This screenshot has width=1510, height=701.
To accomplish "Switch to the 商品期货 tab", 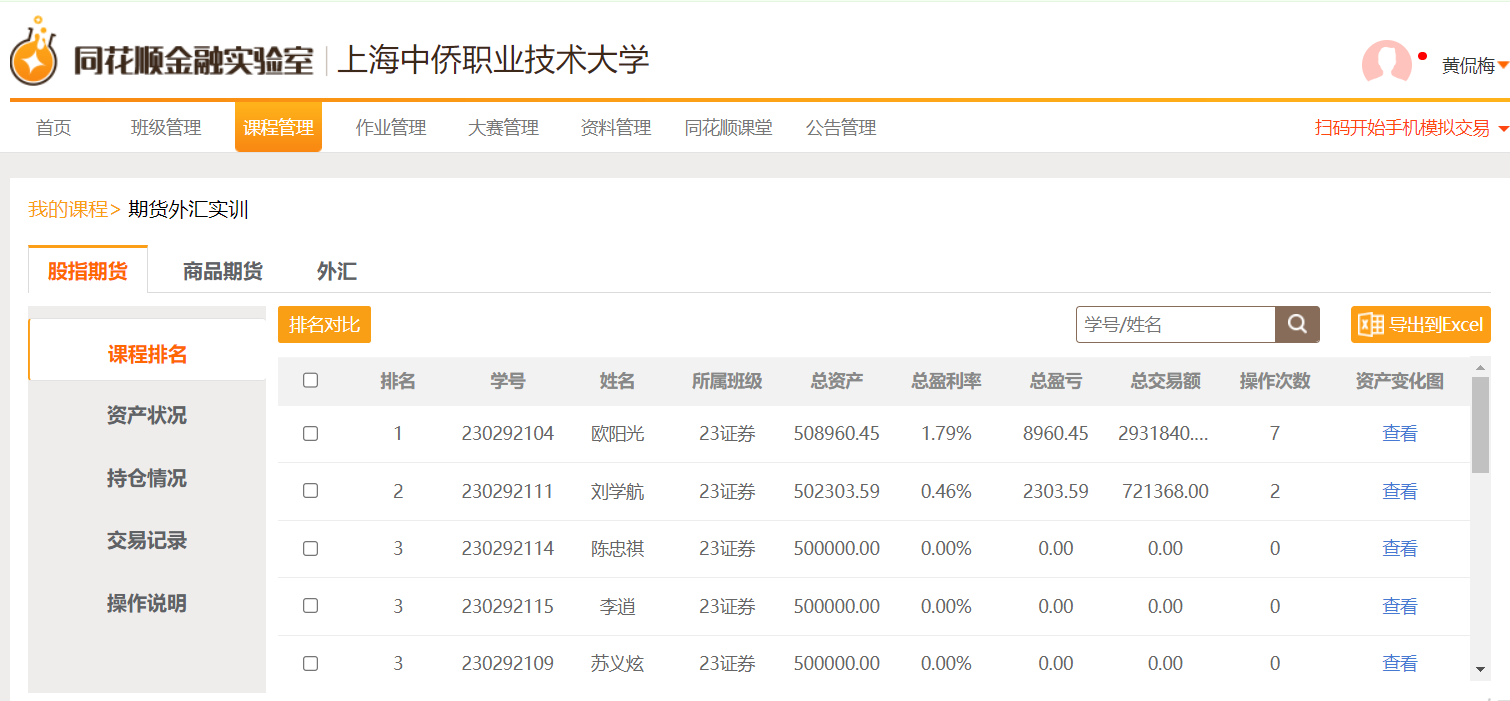I will [222, 271].
